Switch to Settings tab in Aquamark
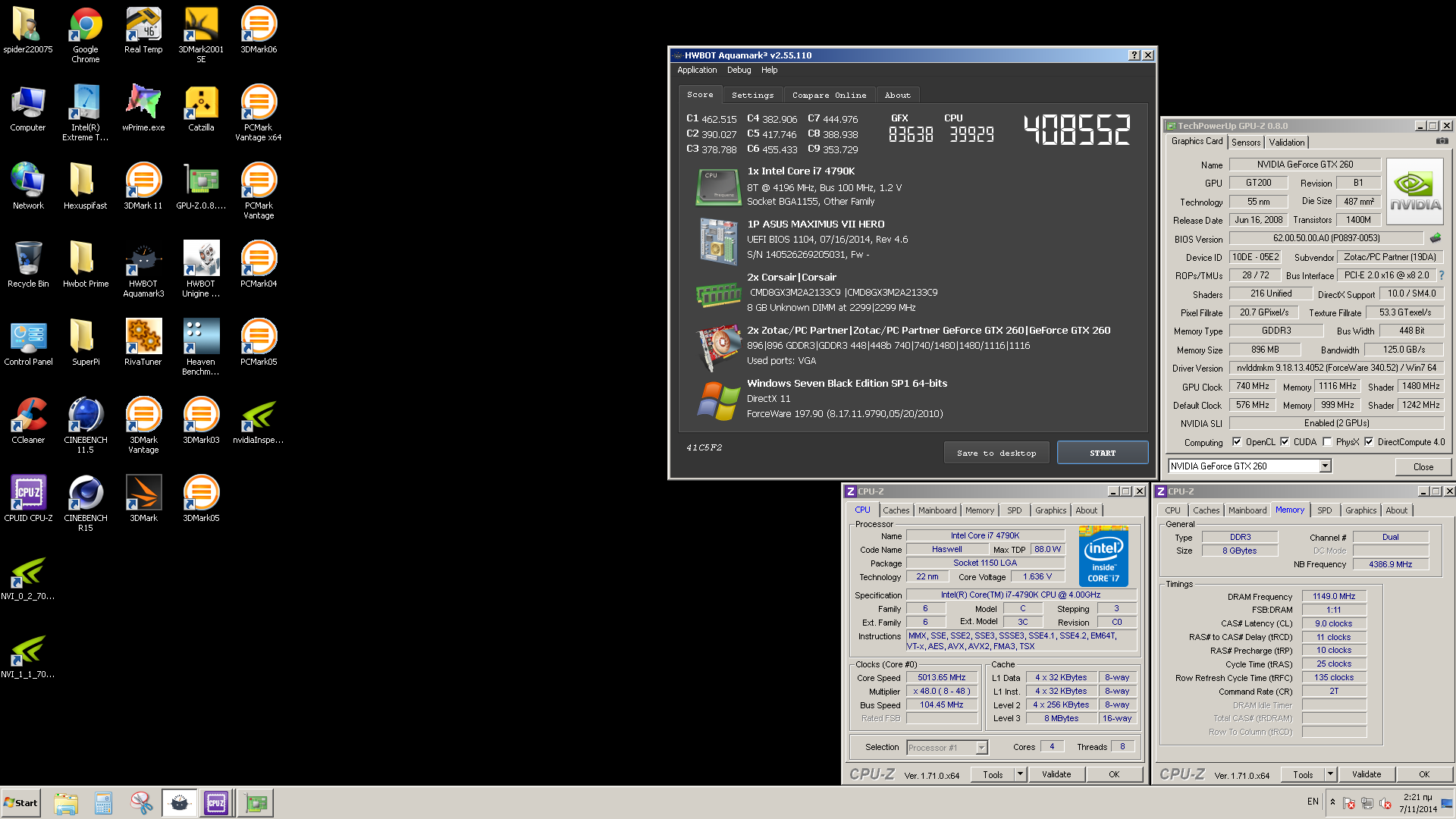 752,96
